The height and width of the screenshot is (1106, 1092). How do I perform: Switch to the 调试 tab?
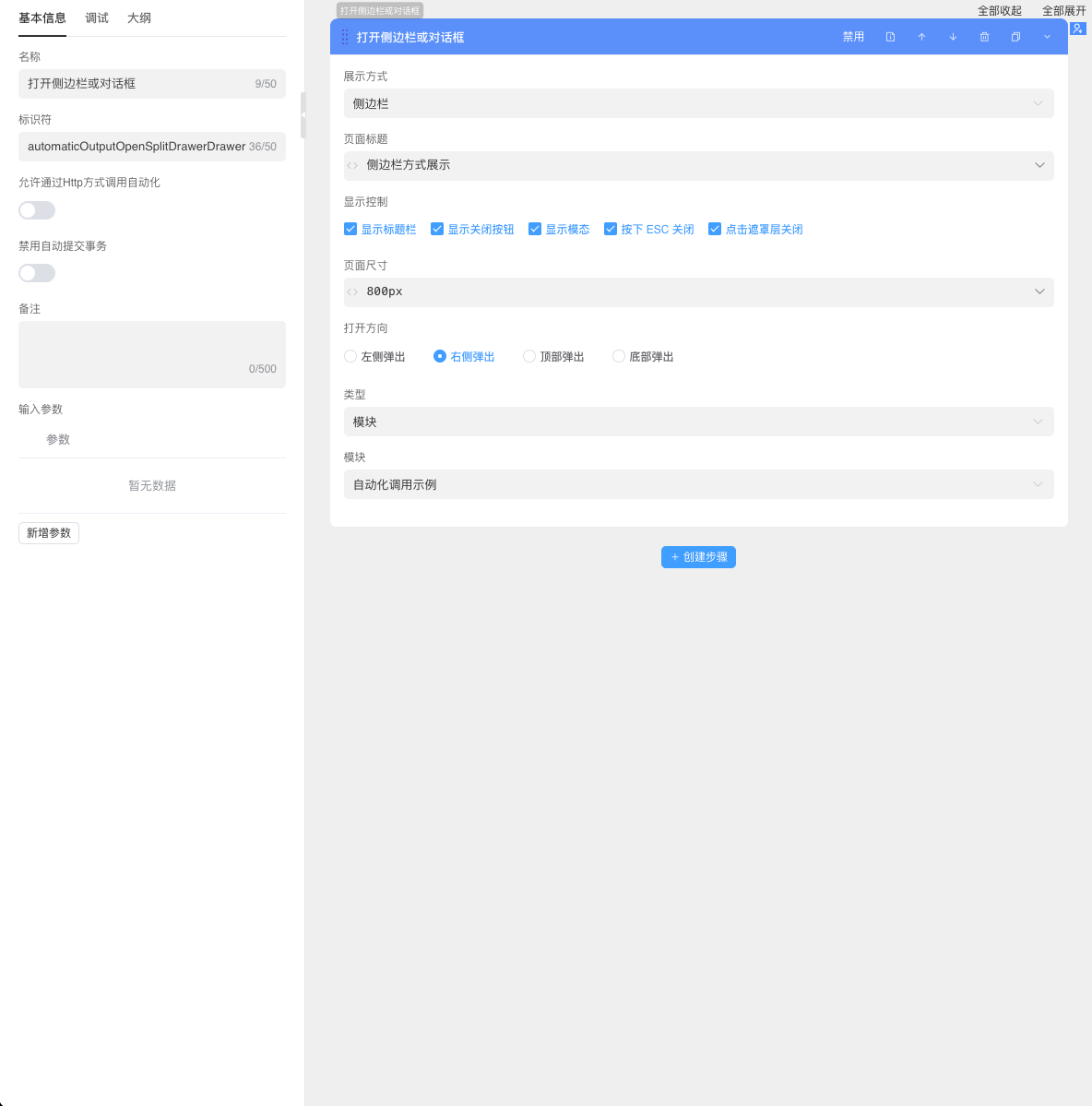click(x=97, y=18)
